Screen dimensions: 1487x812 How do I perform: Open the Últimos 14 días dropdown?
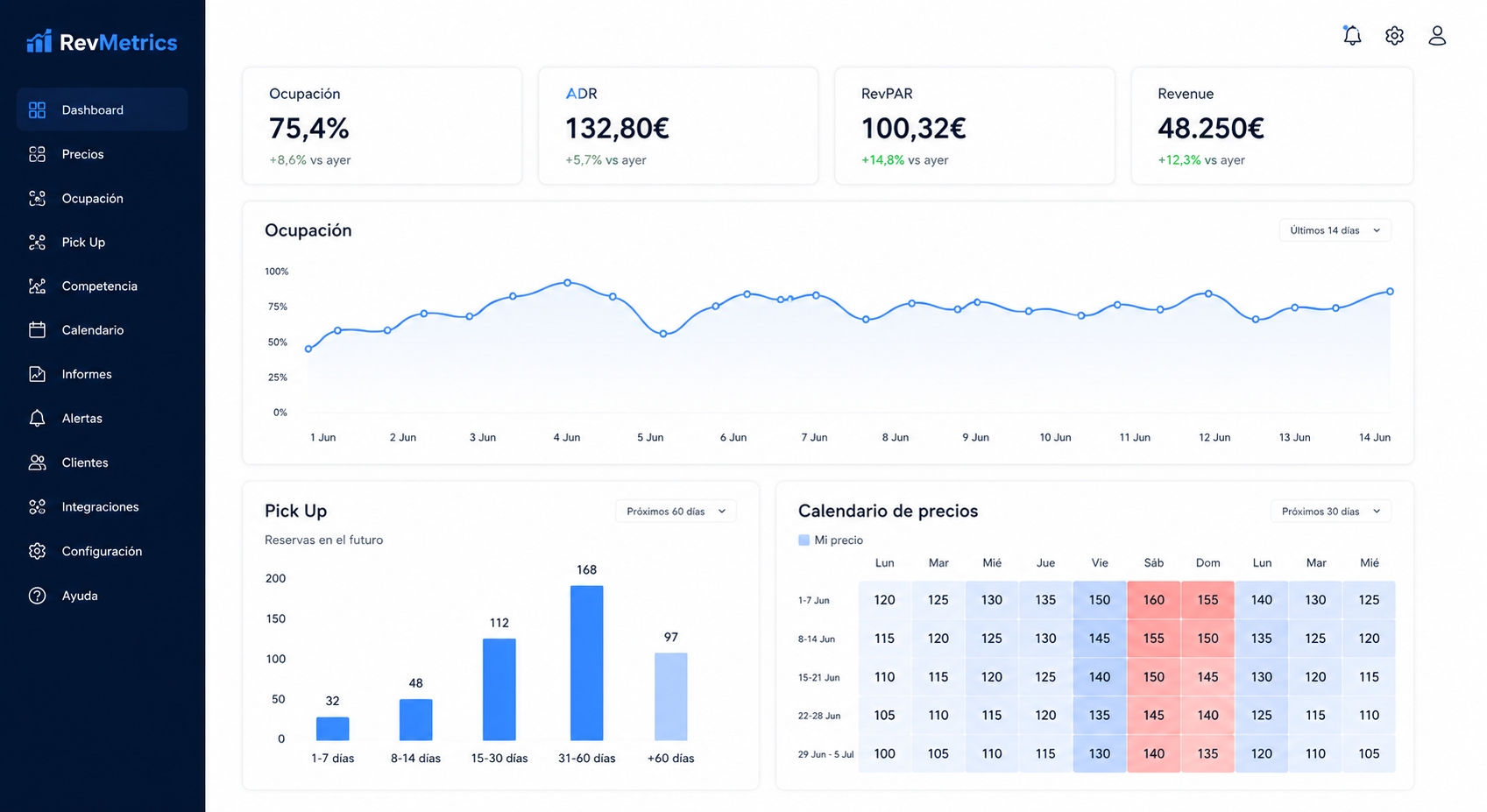pos(1335,230)
